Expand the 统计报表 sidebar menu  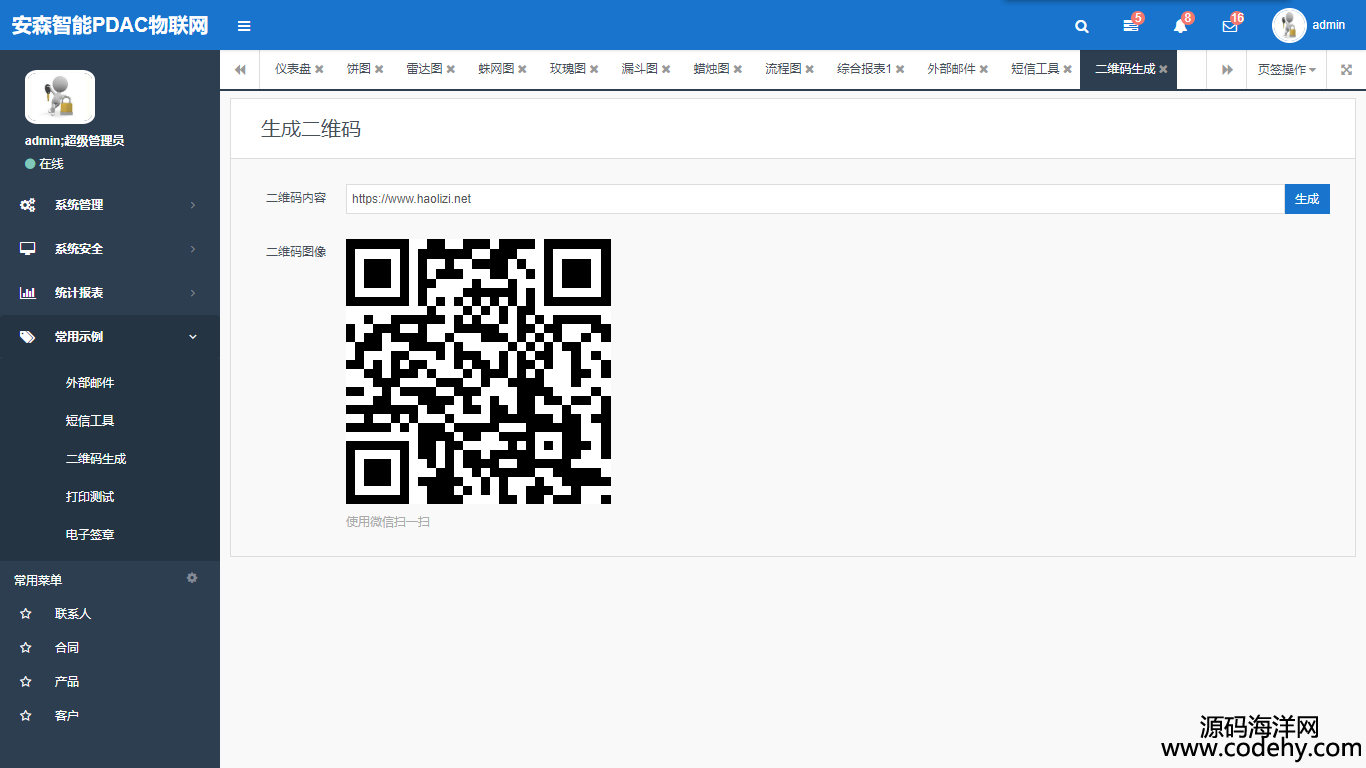(110, 293)
